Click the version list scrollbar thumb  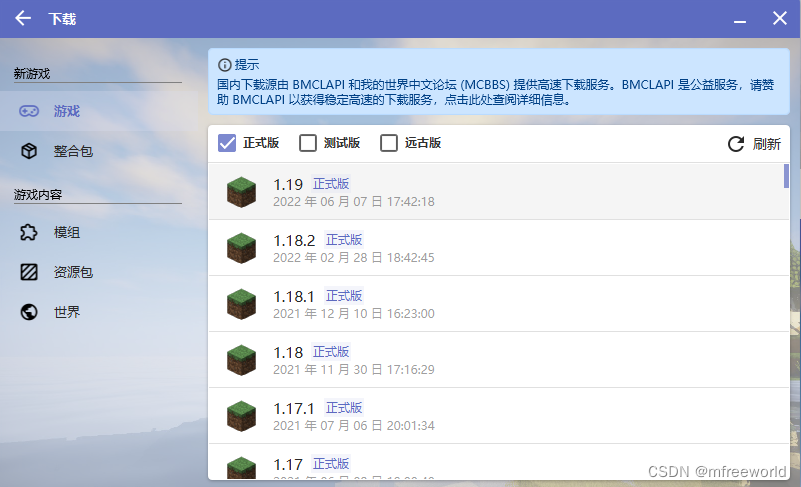pyautogui.click(x=786, y=176)
